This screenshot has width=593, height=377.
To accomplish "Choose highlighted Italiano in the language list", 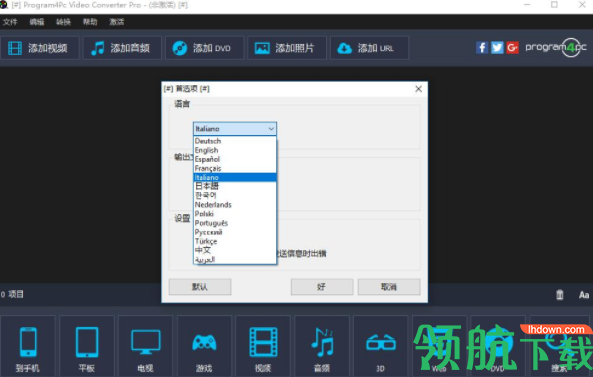I will (235, 177).
